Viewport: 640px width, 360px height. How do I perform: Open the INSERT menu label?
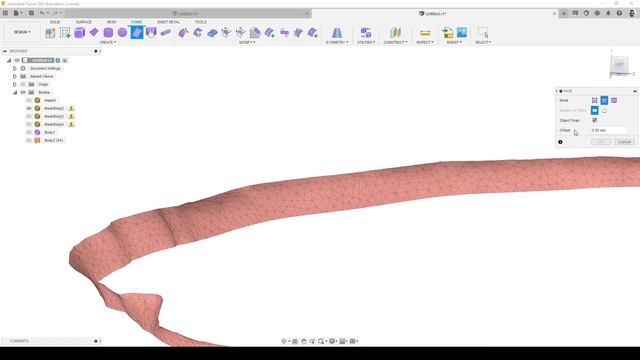454,42
